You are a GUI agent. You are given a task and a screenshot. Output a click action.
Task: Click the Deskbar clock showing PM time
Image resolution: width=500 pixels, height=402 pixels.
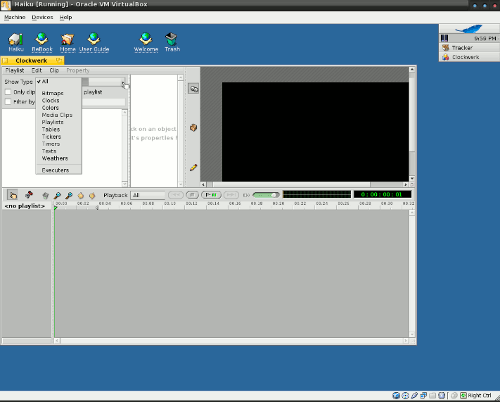(x=485, y=38)
